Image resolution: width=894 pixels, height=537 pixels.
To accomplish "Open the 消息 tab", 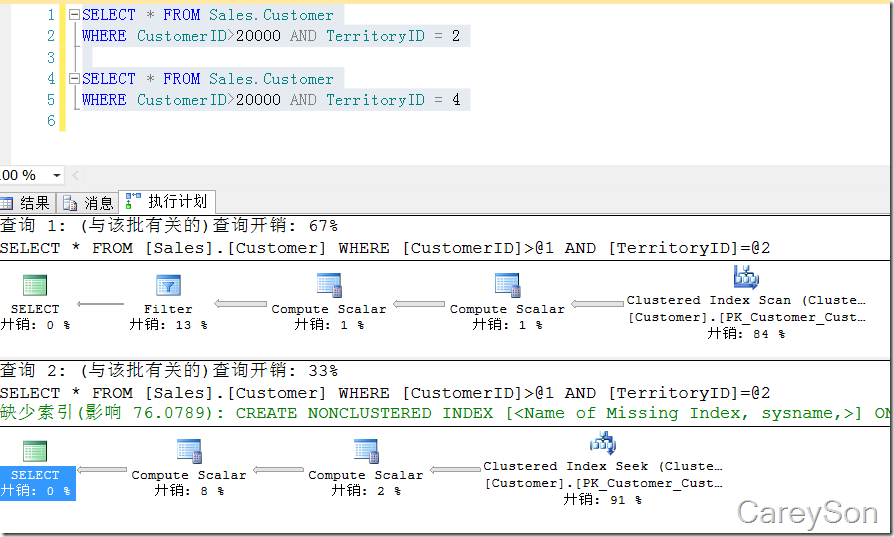I will [x=88, y=203].
